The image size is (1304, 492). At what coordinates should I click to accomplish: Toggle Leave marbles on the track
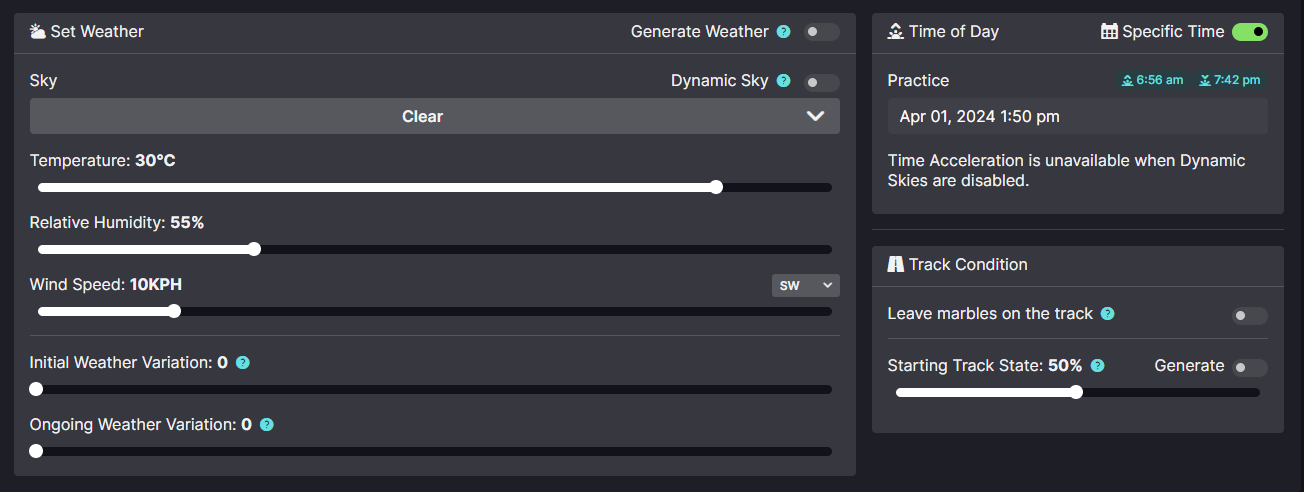[x=1250, y=316]
